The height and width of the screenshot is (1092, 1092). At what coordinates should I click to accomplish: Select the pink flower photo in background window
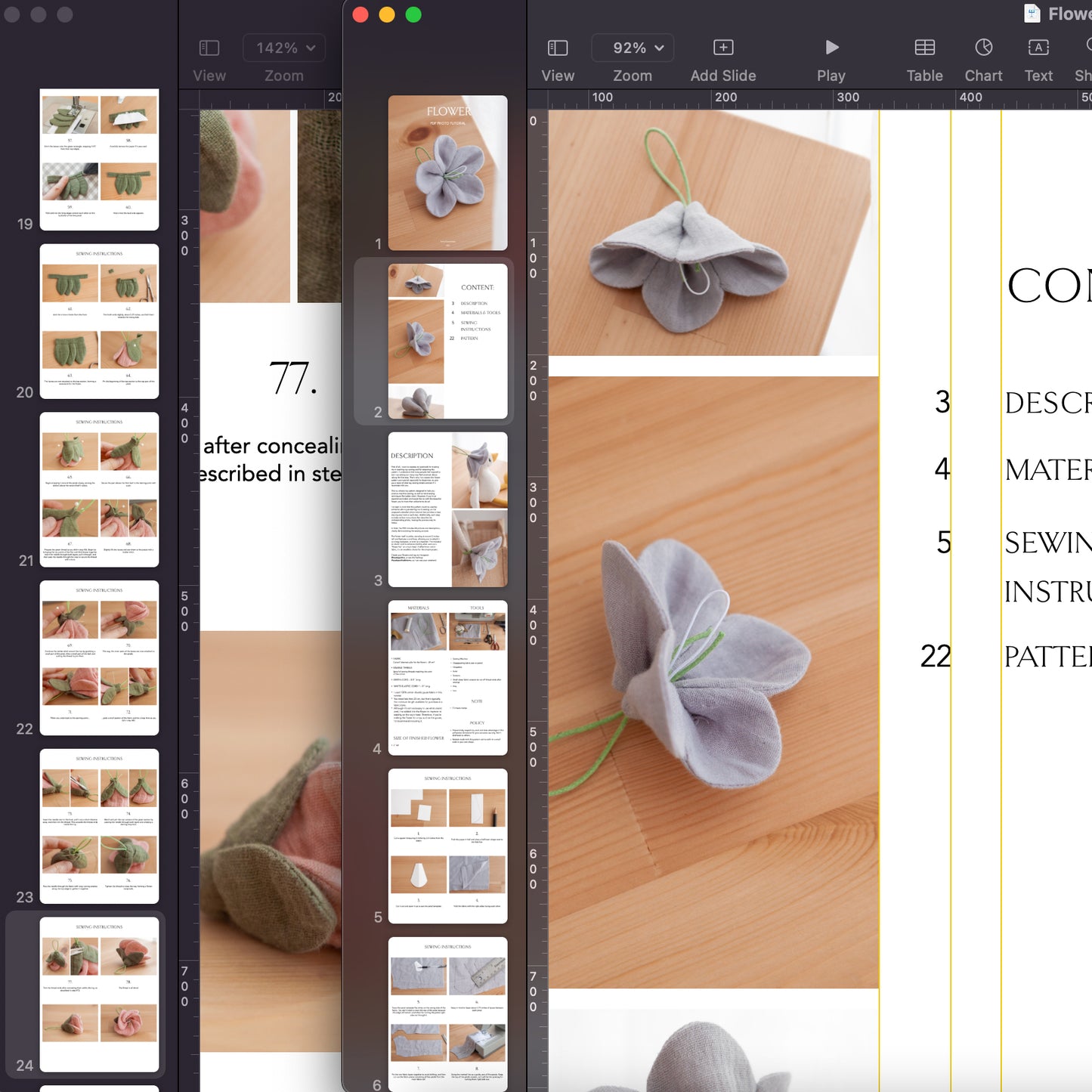(271, 841)
